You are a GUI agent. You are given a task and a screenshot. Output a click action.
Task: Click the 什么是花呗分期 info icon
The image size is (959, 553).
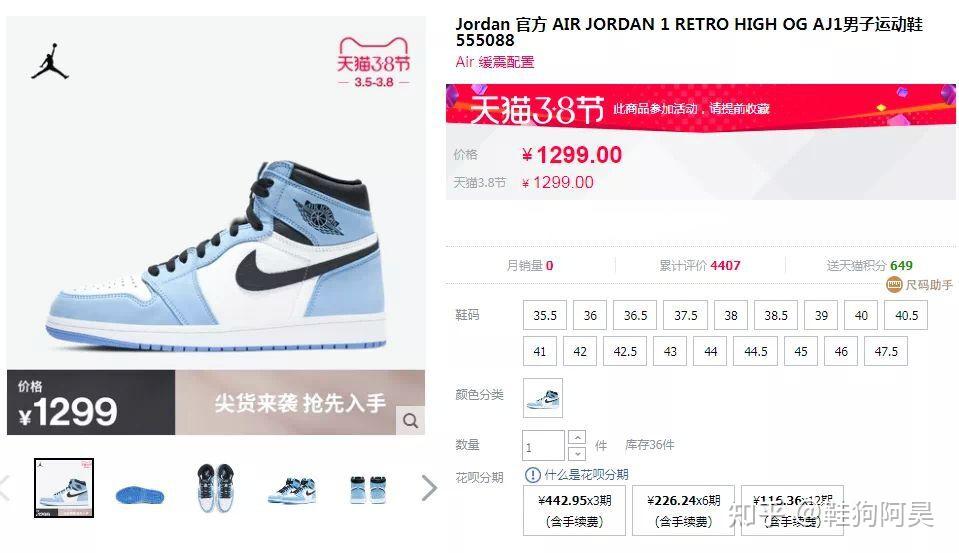click(x=533, y=475)
